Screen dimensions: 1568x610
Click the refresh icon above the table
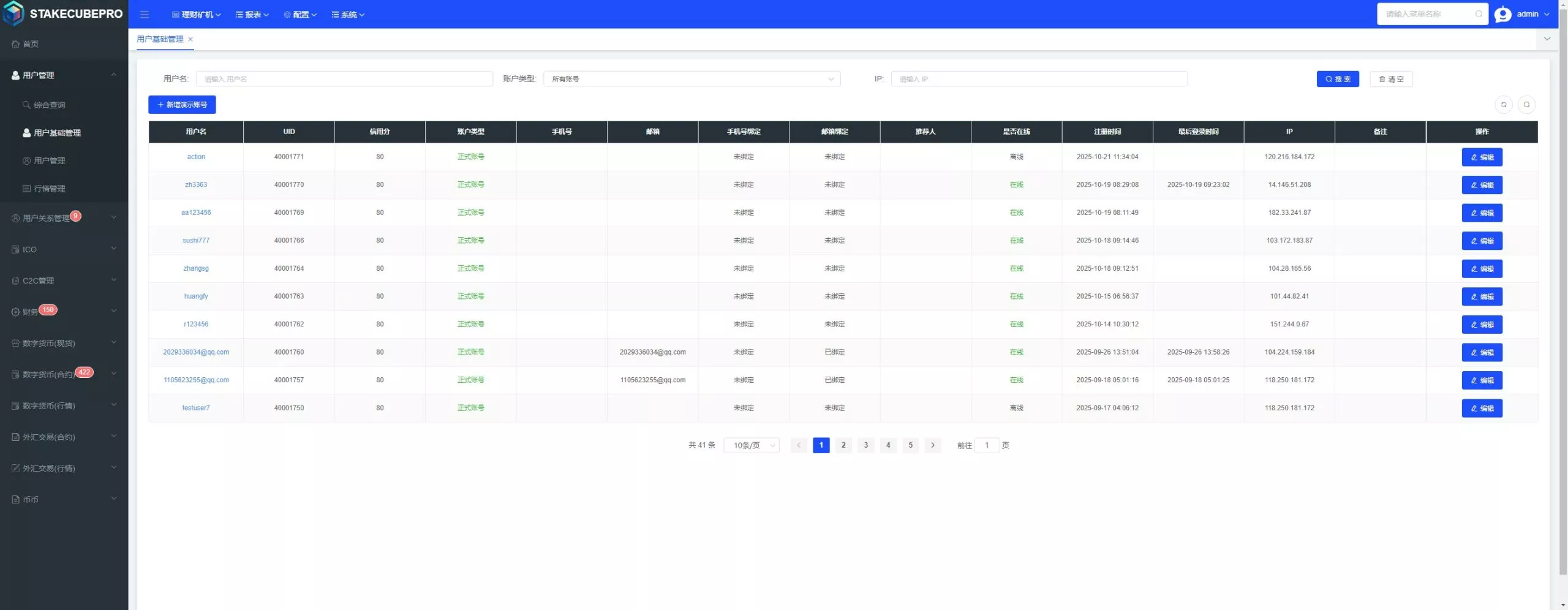[x=1503, y=105]
